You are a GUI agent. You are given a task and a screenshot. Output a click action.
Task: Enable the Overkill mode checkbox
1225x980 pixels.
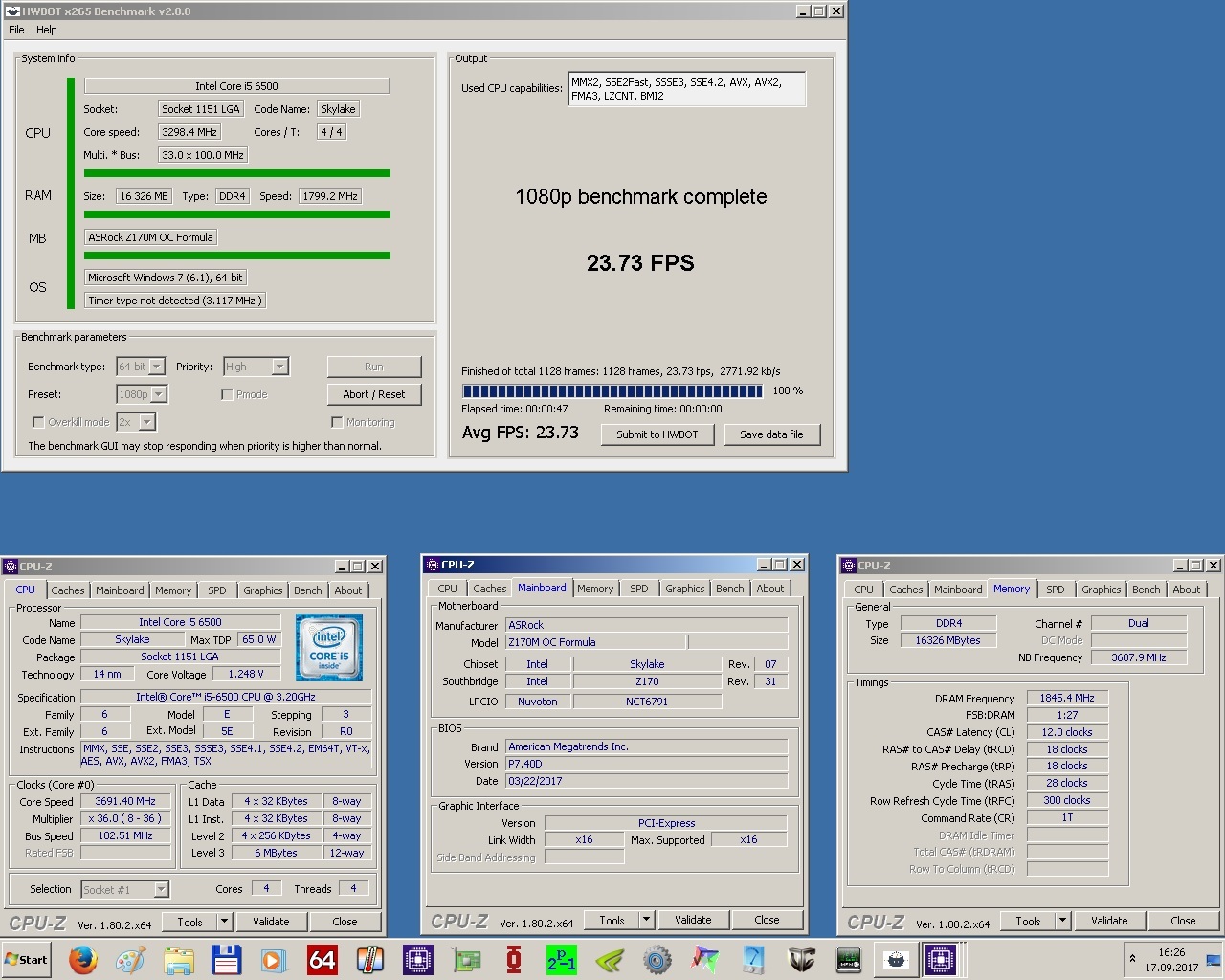tap(38, 422)
